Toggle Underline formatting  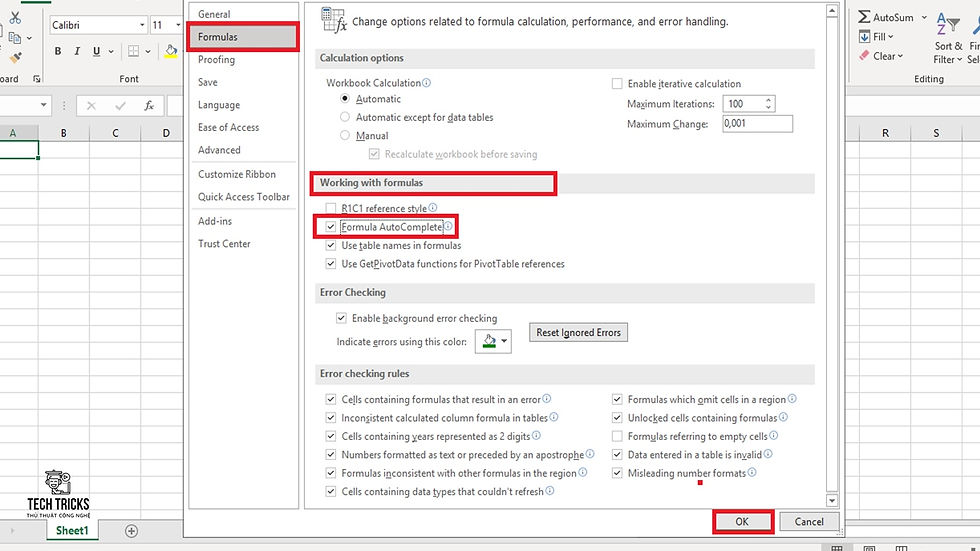click(x=96, y=51)
